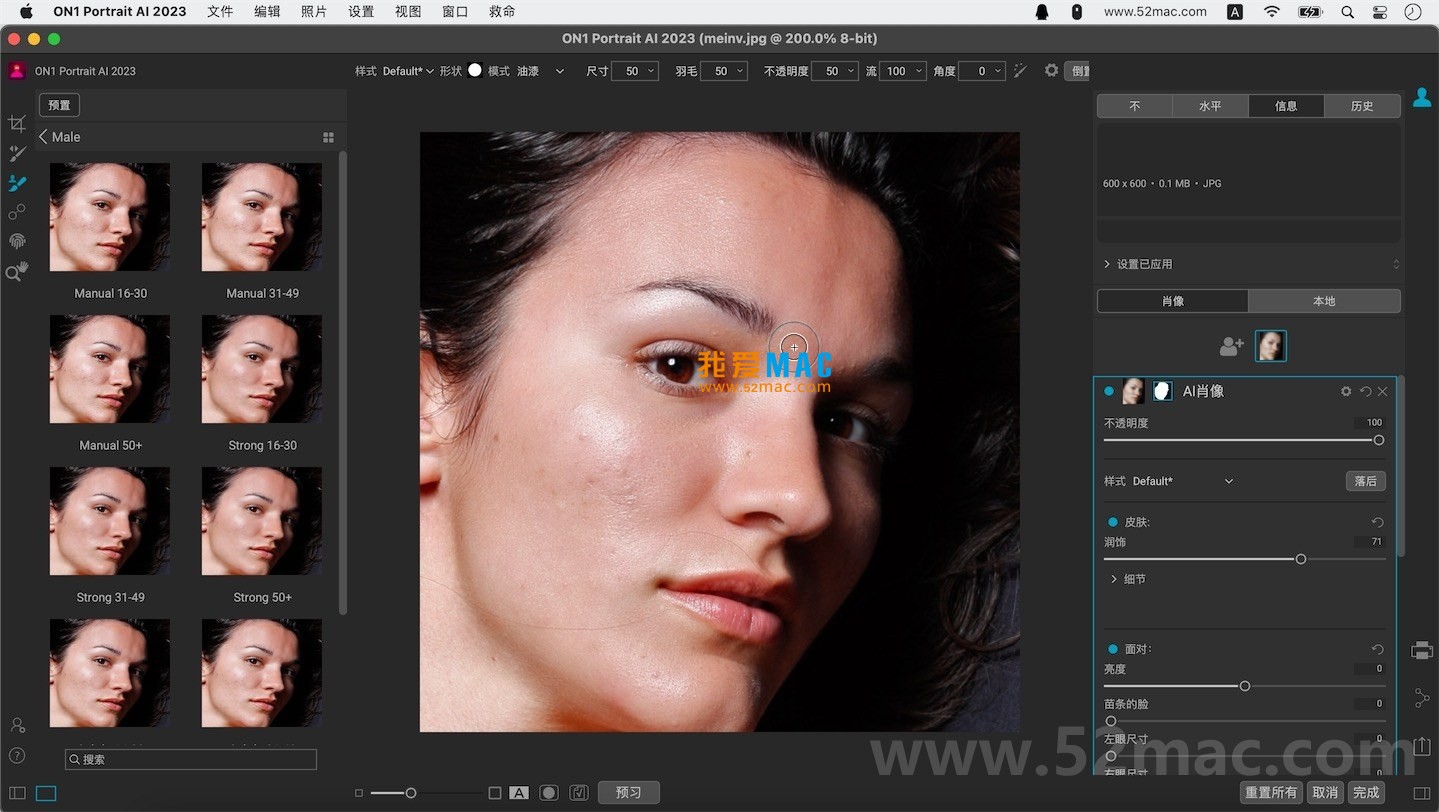Open the View menu (视图)
Image resolution: width=1439 pixels, height=812 pixels.
[x=408, y=12]
